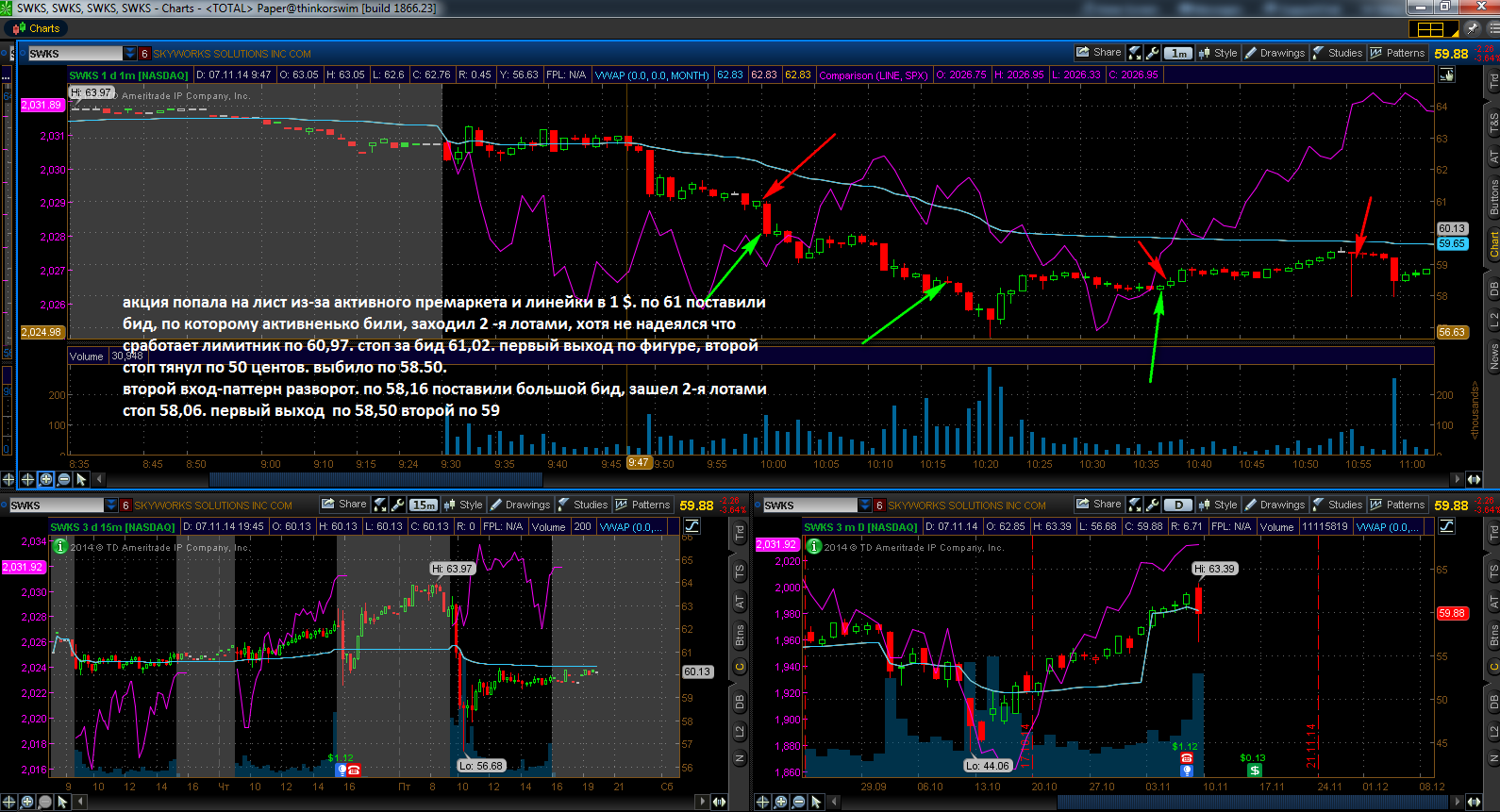Open the Patterns menu on top chart
The width and height of the screenshot is (1500, 812).
pos(1397,53)
